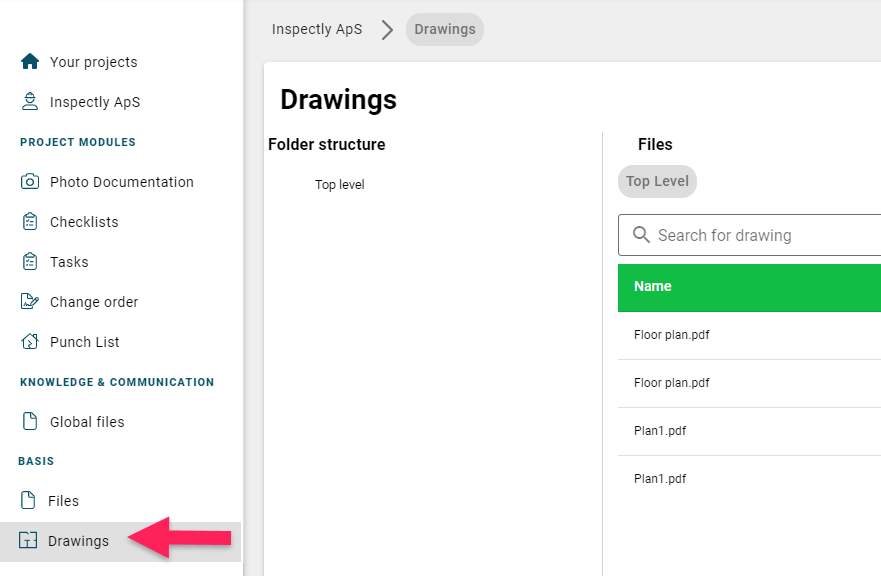
Task: Focus the Search for drawing field
Action: pos(750,235)
